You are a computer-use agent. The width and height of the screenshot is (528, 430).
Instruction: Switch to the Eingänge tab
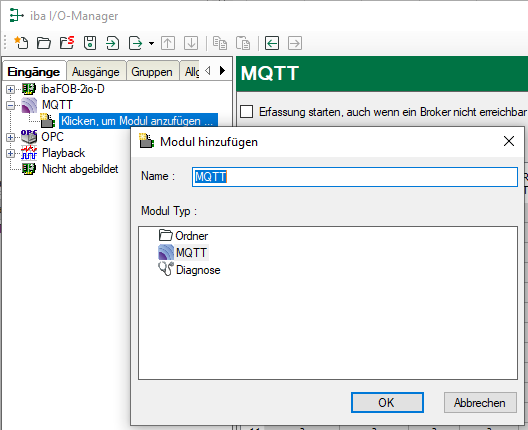(x=34, y=72)
